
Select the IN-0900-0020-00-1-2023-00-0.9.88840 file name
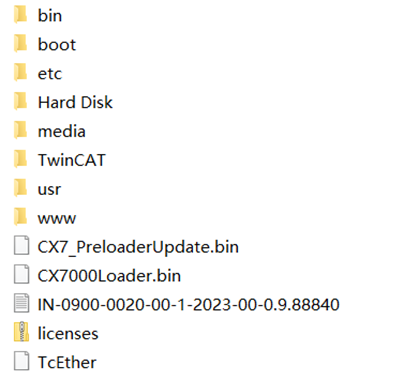(189, 305)
